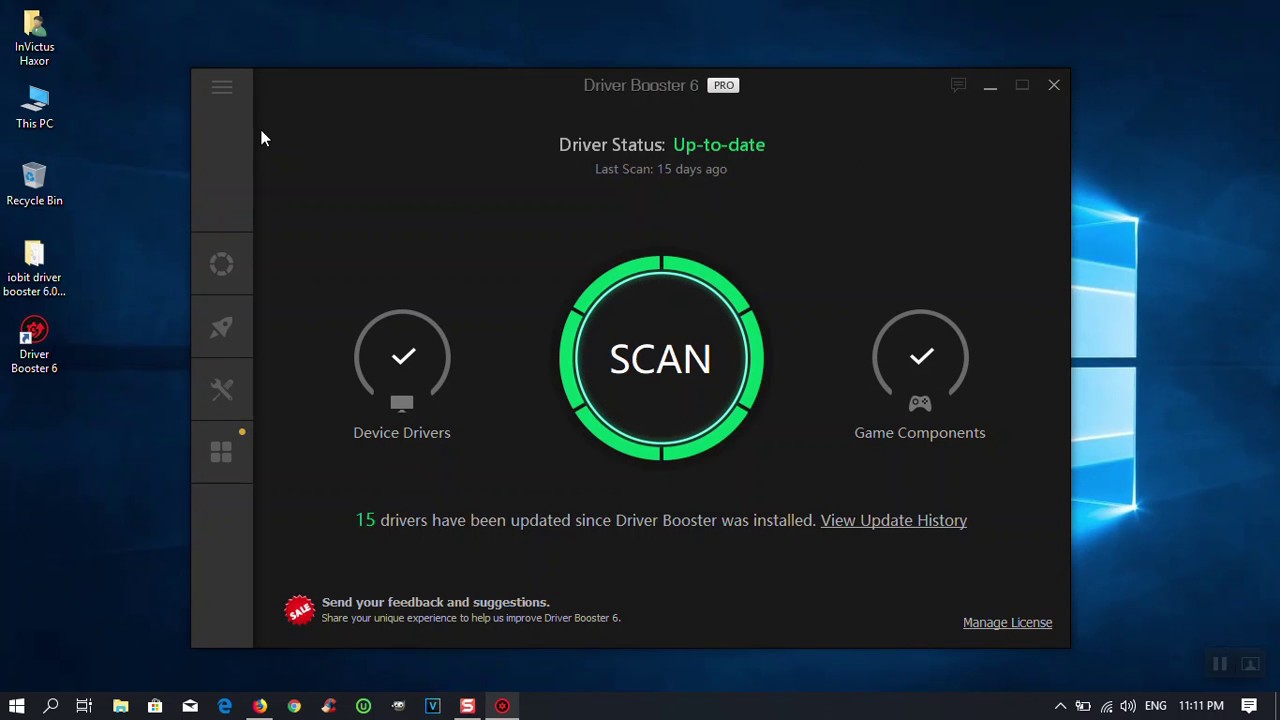This screenshot has width=1280, height=720.
Task: Open the Wi-Fi network tray icon
Action: (1106, 706)
